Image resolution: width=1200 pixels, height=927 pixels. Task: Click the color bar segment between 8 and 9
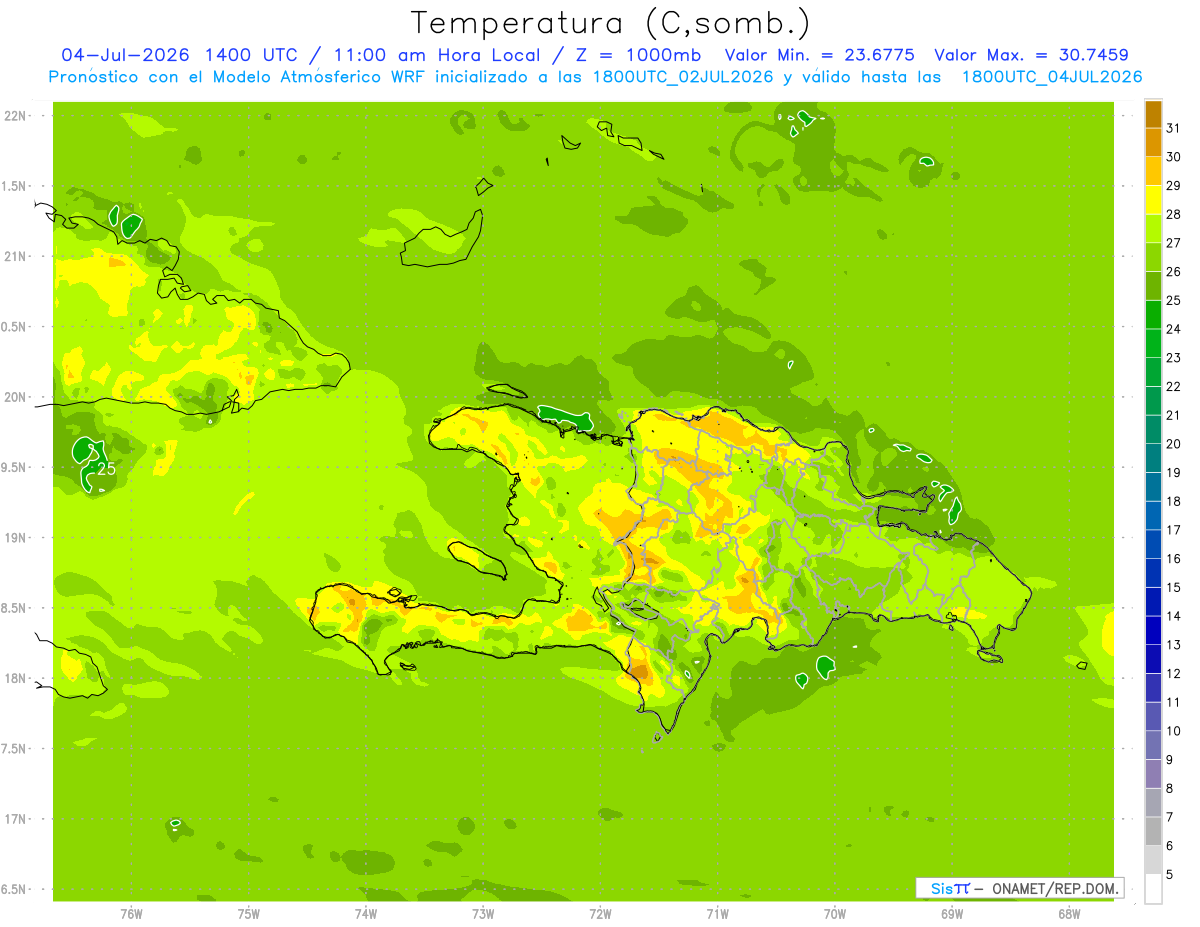[1153, 773]
